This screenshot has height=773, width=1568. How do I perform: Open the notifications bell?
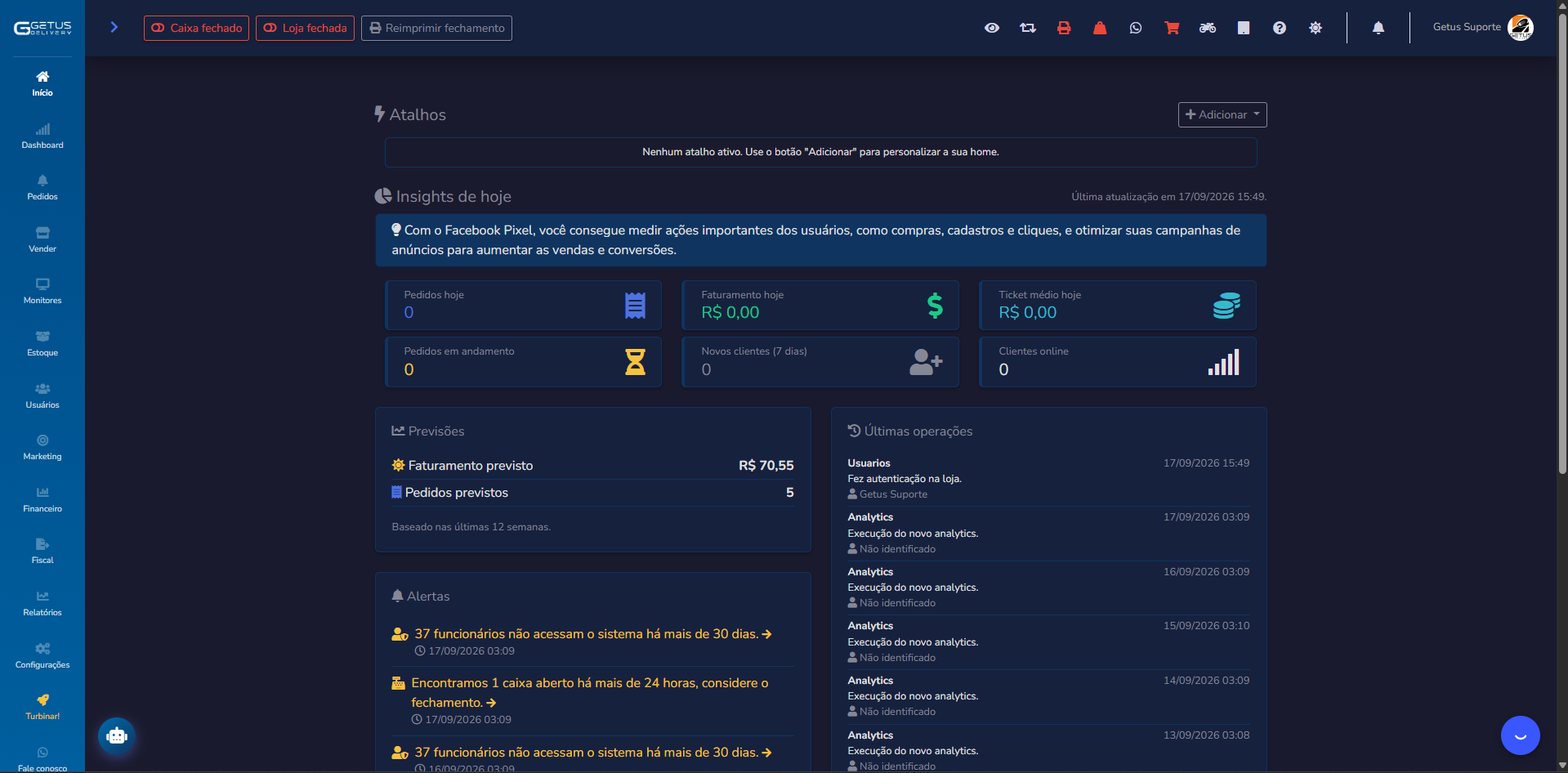coord(1378,28)
